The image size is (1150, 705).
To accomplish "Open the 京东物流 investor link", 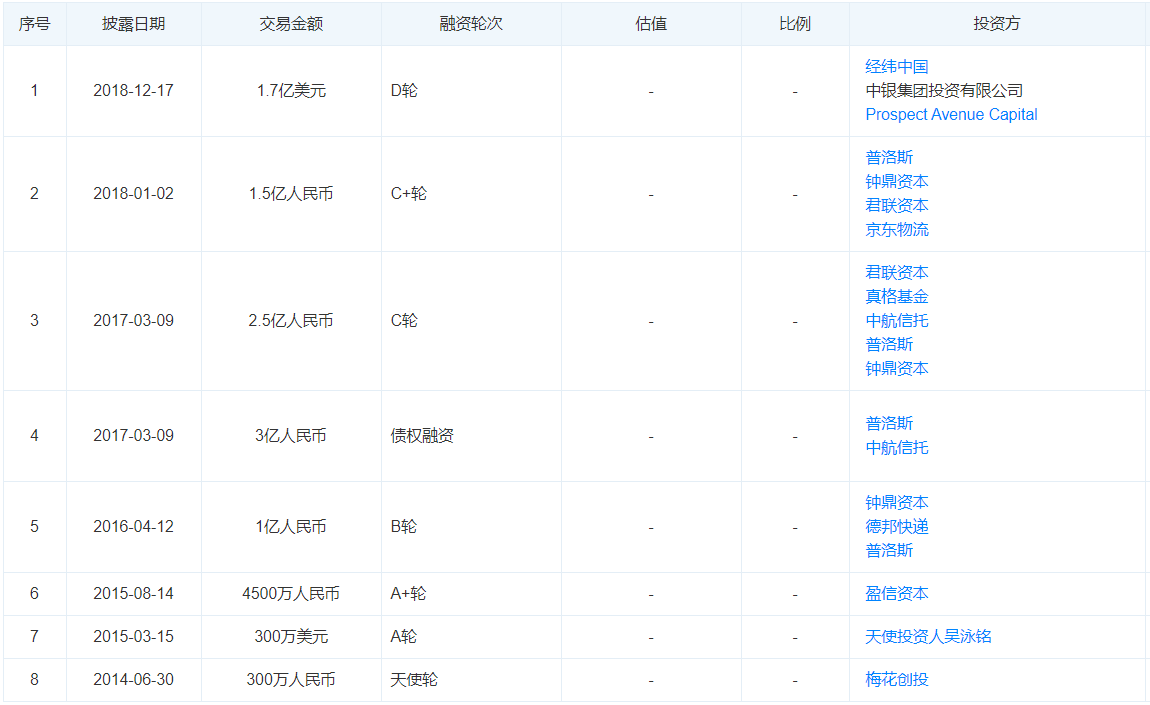I will (x=896, y=230).
